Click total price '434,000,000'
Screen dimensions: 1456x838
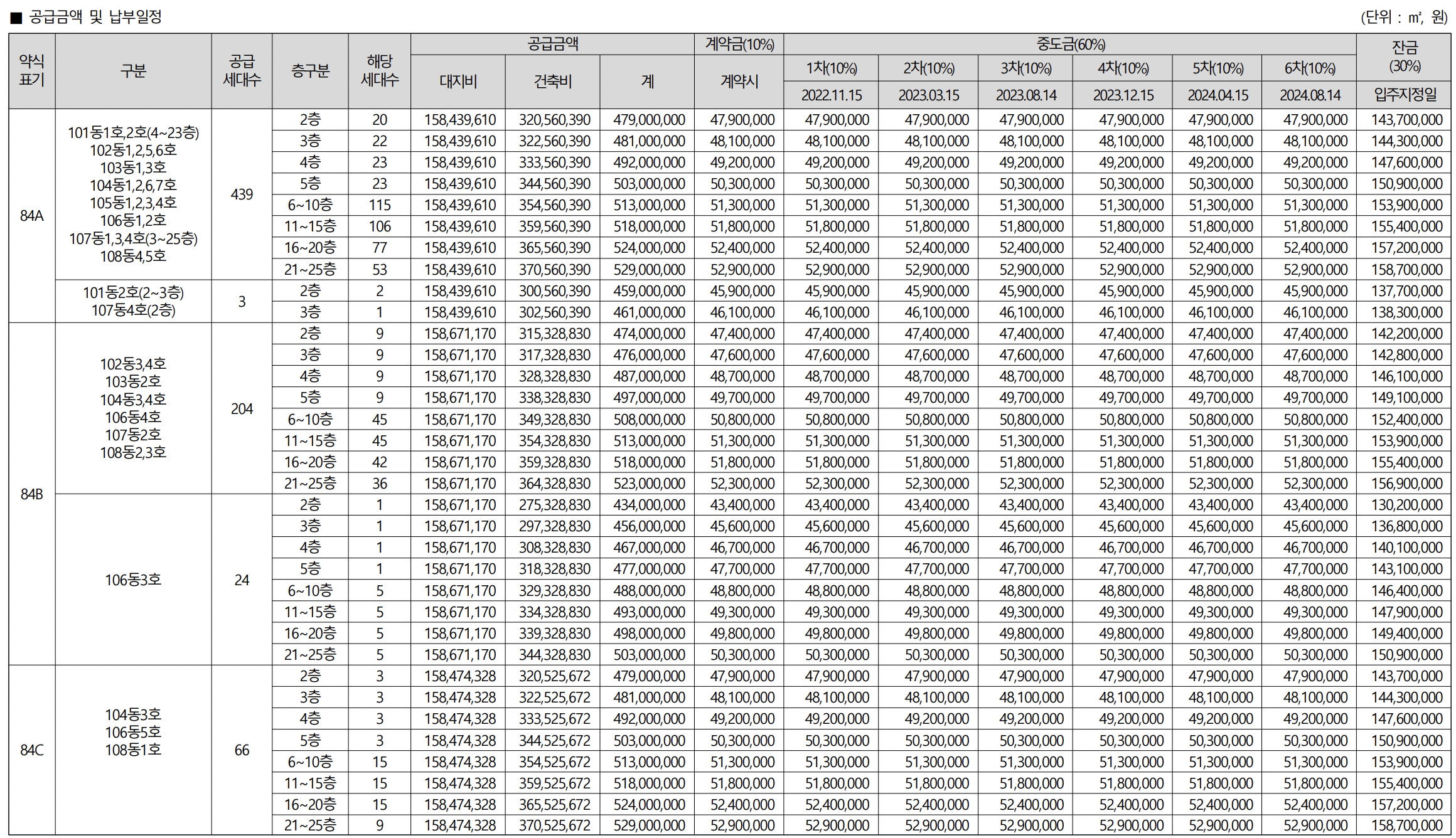(649, 505)
